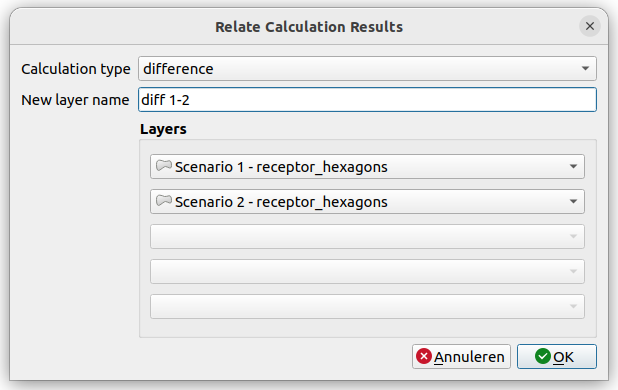The width and height of the screenshot is (618, 390).
Task: Click the polygon icon beside Scenario 1 layer
Action: click(164, 165)
